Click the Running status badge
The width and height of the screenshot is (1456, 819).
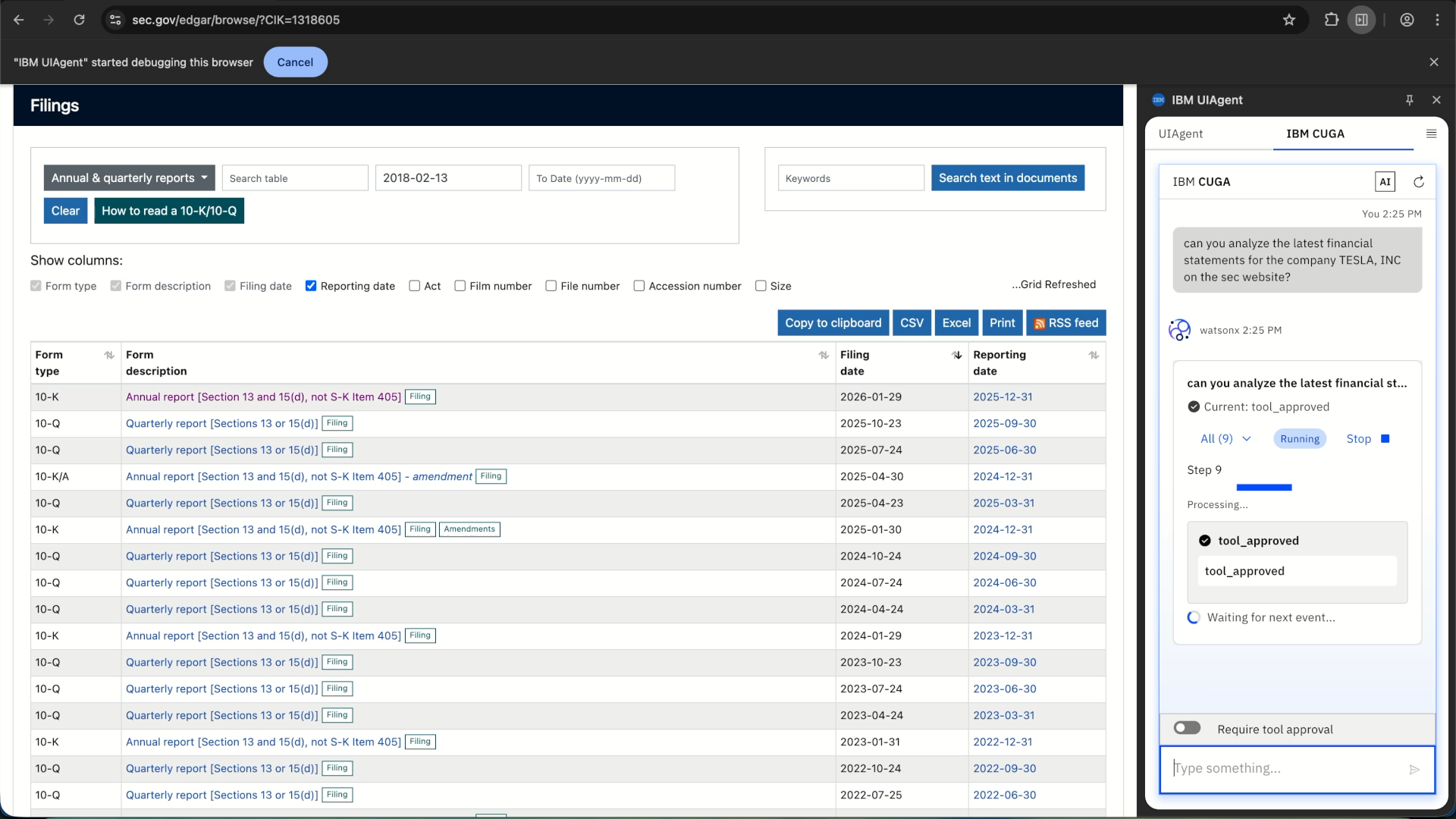coord(1300,439)
